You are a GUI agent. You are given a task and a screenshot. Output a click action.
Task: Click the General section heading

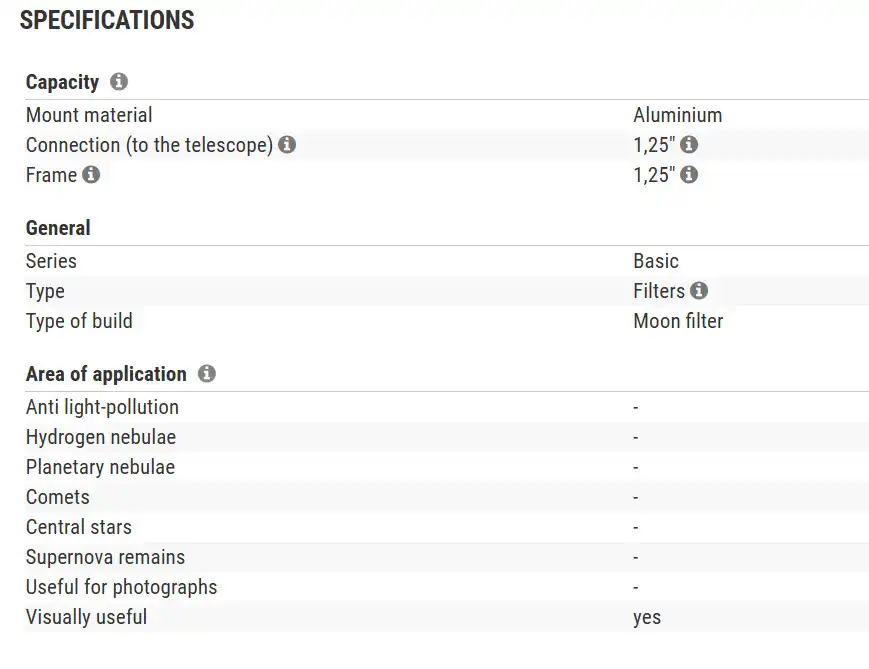pos(58,228)
